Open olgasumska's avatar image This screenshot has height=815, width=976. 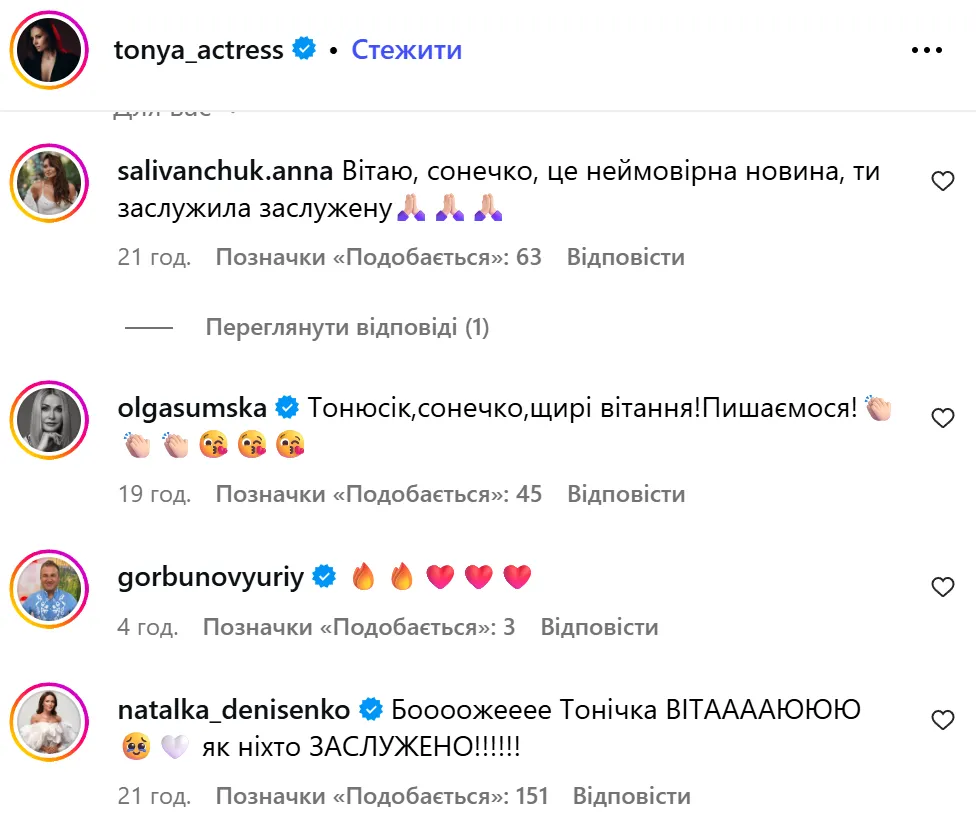[49, 416]
